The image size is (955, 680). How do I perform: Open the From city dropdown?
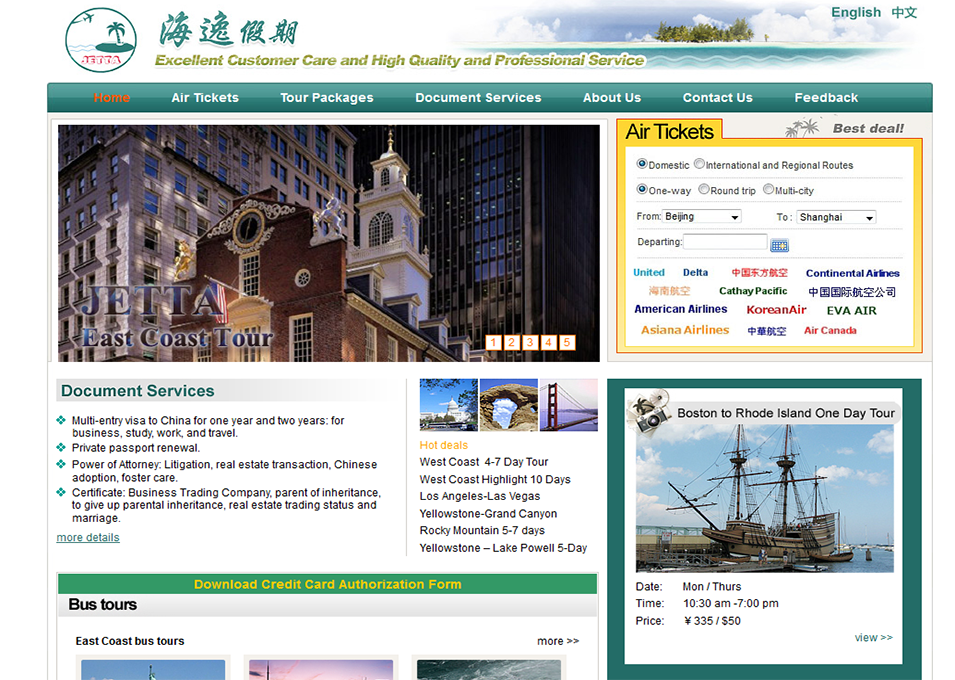click(x=702, y=216)
